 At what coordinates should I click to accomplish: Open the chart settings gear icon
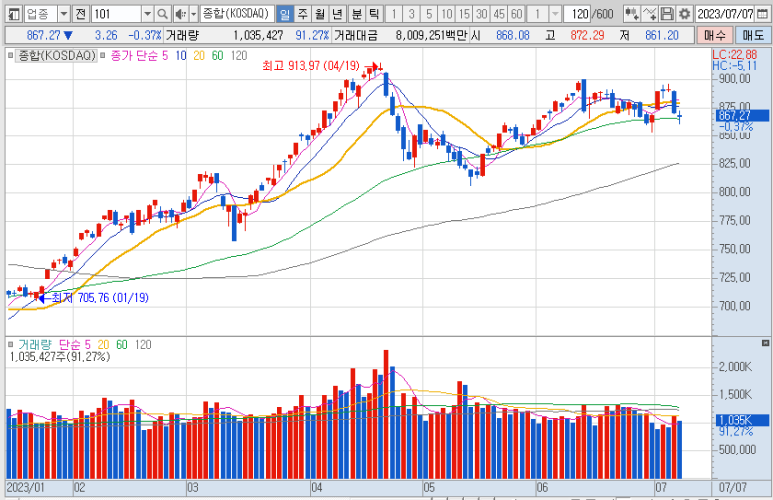(x=684, y=14)
